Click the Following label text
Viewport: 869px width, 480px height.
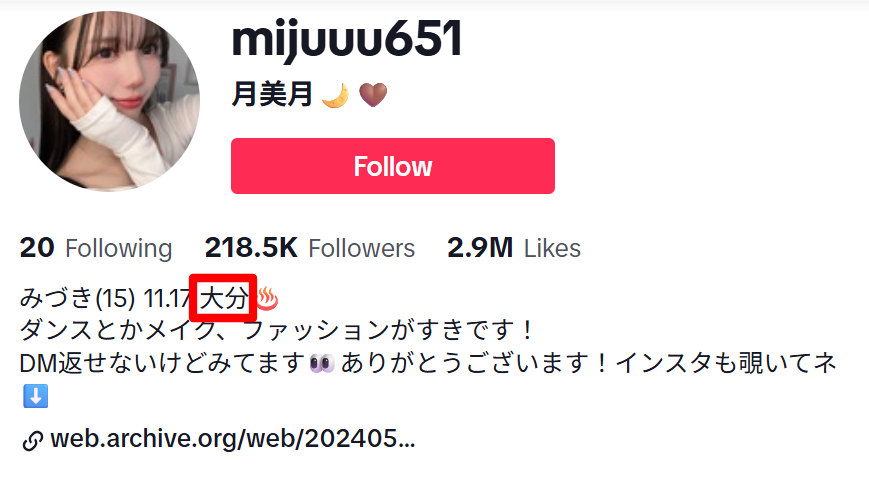point(119,248)
